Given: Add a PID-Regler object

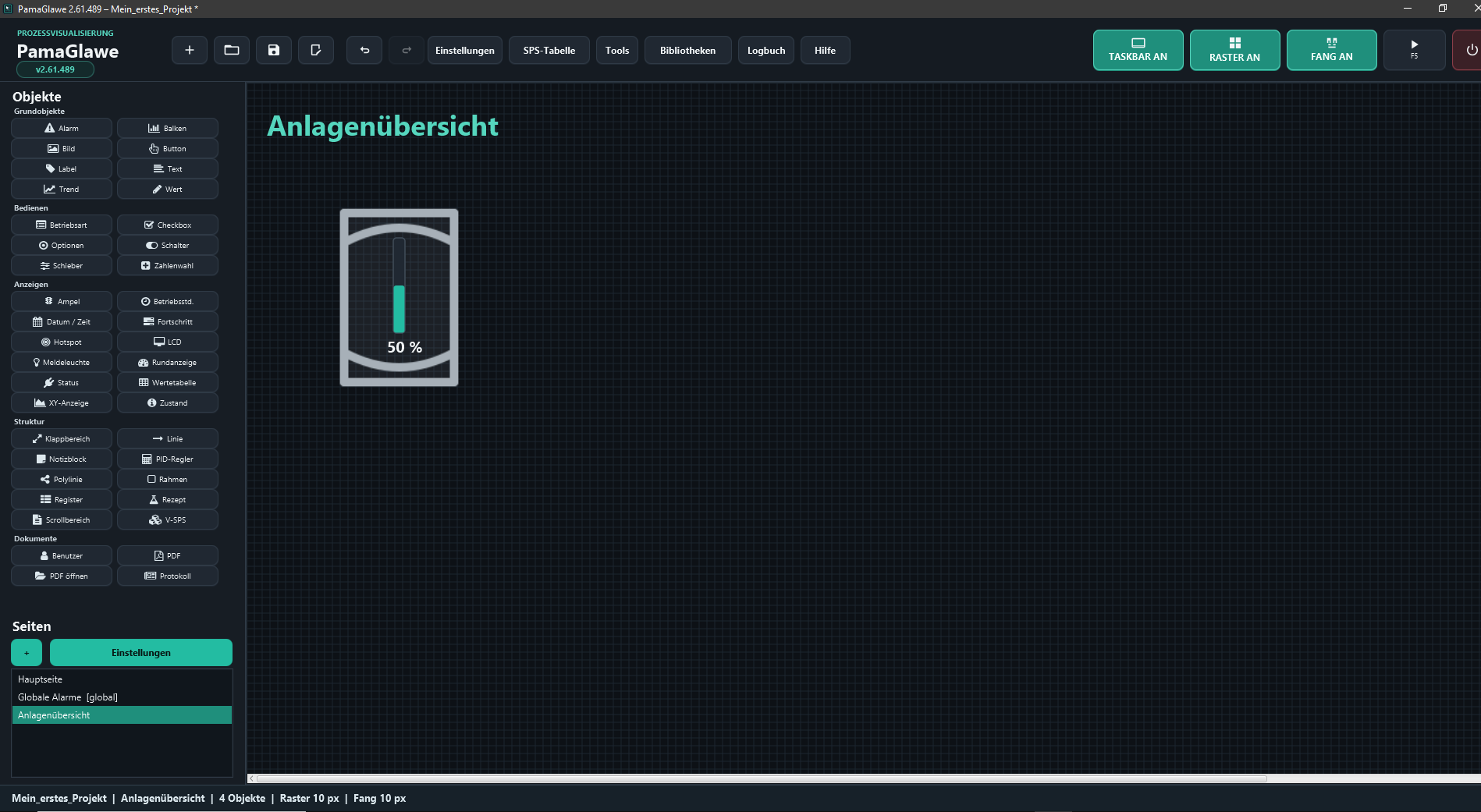Looking at the screenshot, I should (x=168, y=459).
